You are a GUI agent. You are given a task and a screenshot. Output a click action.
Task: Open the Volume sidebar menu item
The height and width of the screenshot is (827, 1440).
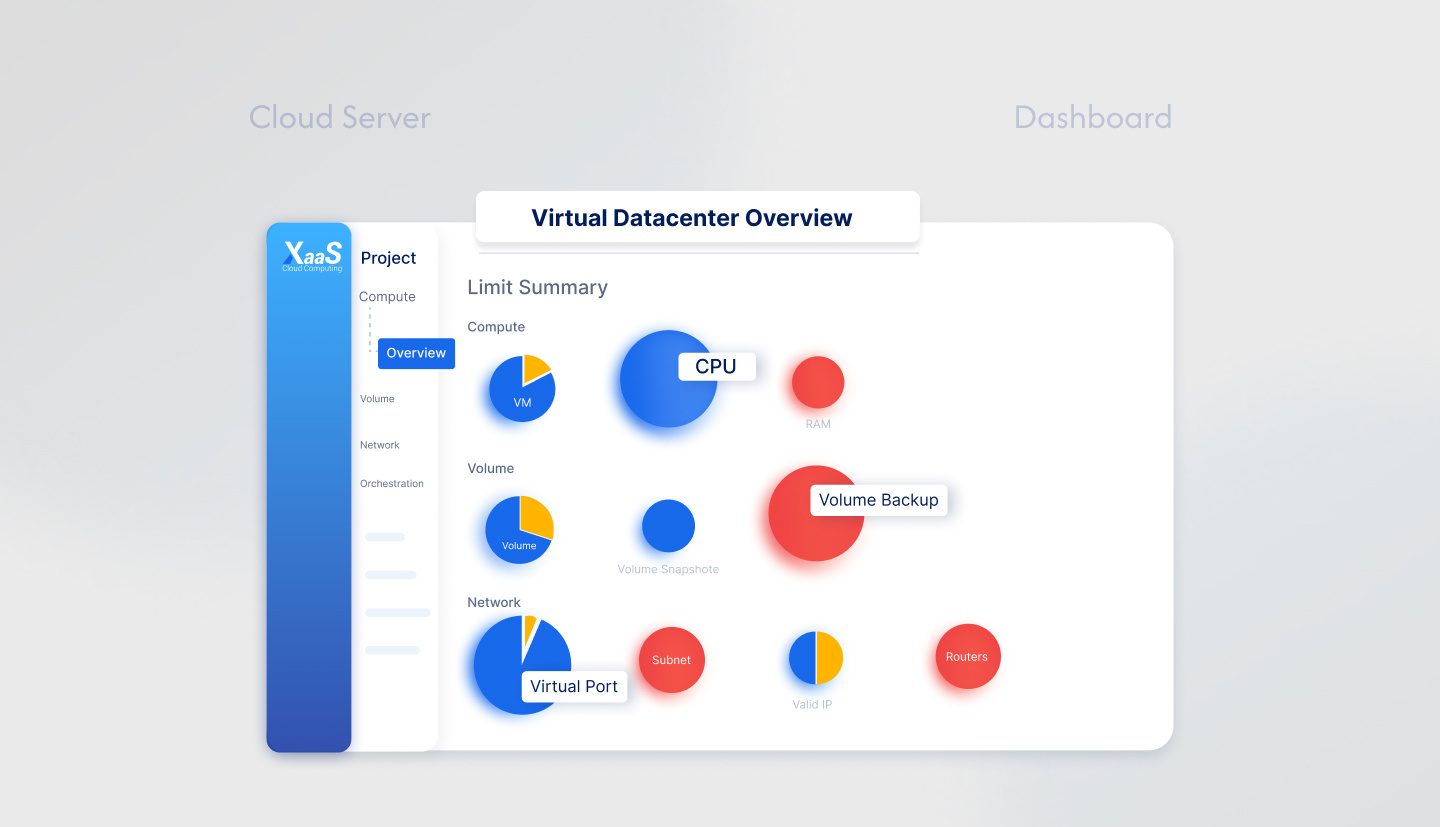coord(377,398)
